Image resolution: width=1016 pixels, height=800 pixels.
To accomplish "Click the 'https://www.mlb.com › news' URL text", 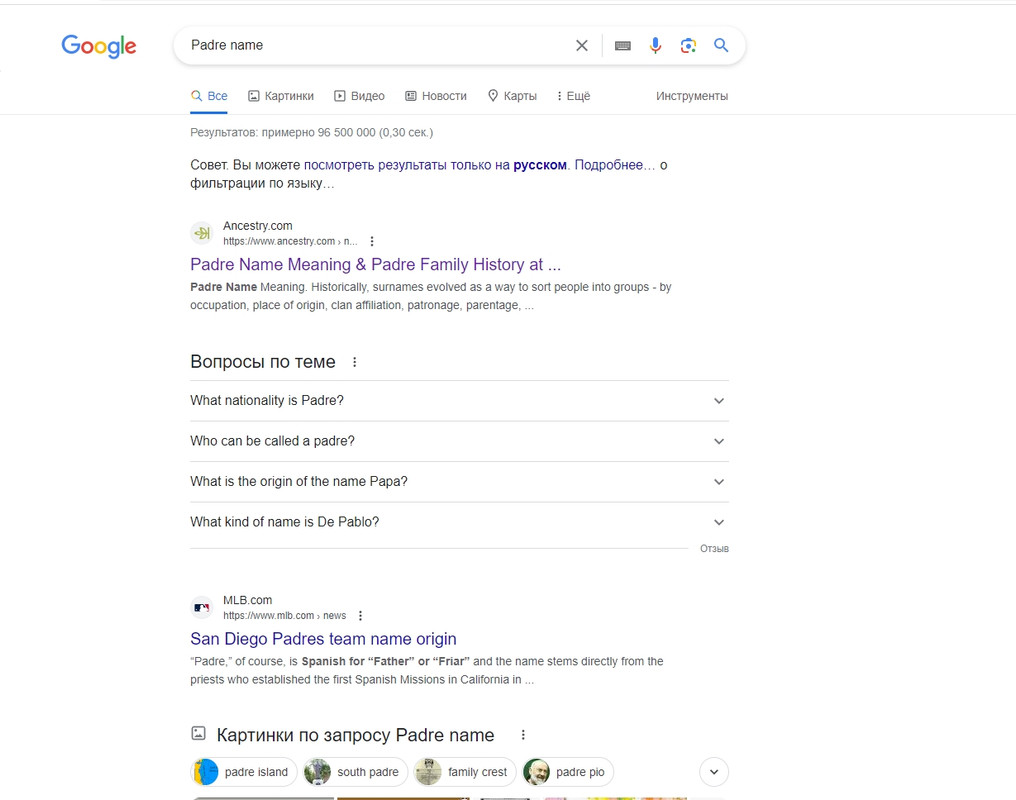I will click(284, 616).
